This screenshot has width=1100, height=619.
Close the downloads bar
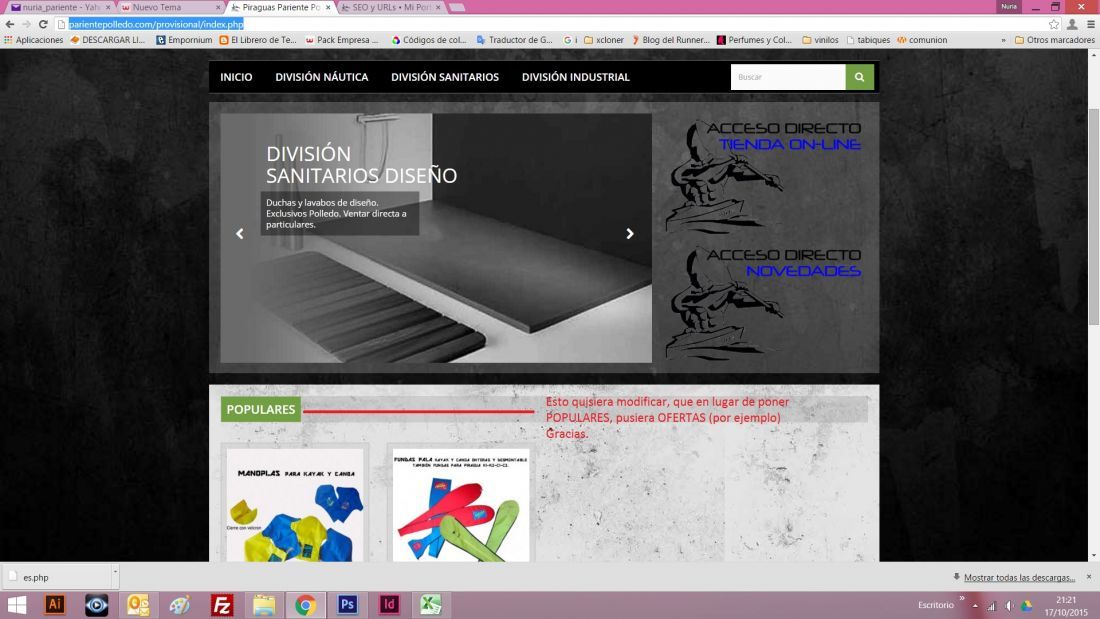click(x=1089, y=577)
